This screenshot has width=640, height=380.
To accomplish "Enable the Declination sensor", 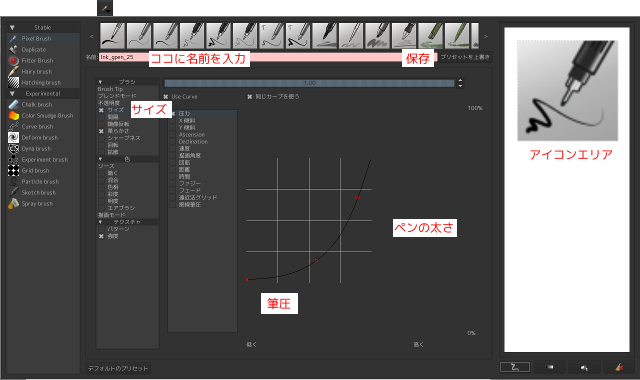I will coord(173,142).
